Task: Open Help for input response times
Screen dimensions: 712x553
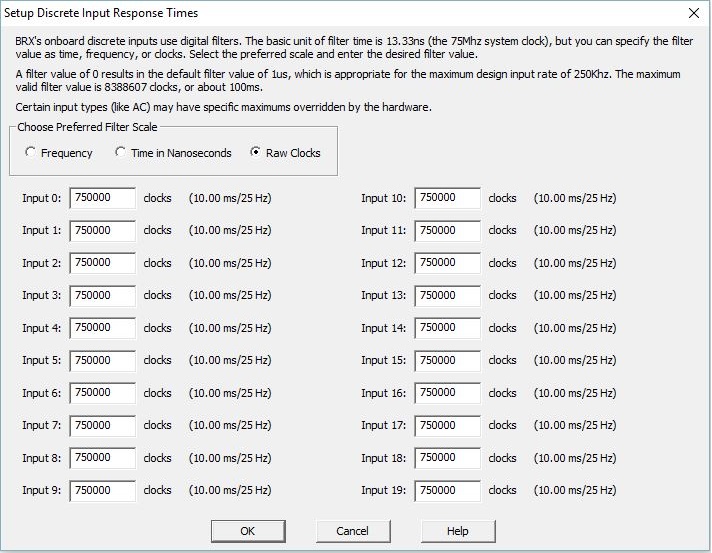Action: point(458,530)
